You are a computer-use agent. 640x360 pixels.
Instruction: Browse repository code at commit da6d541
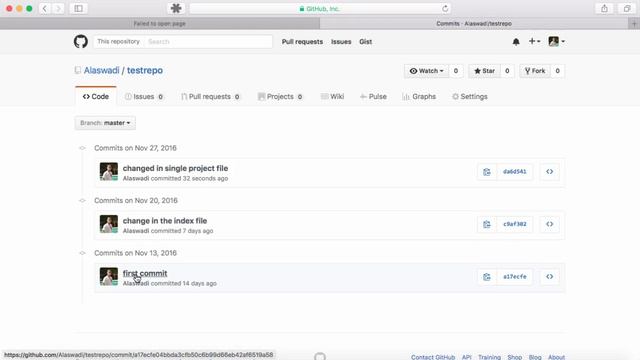coord(550,172)
